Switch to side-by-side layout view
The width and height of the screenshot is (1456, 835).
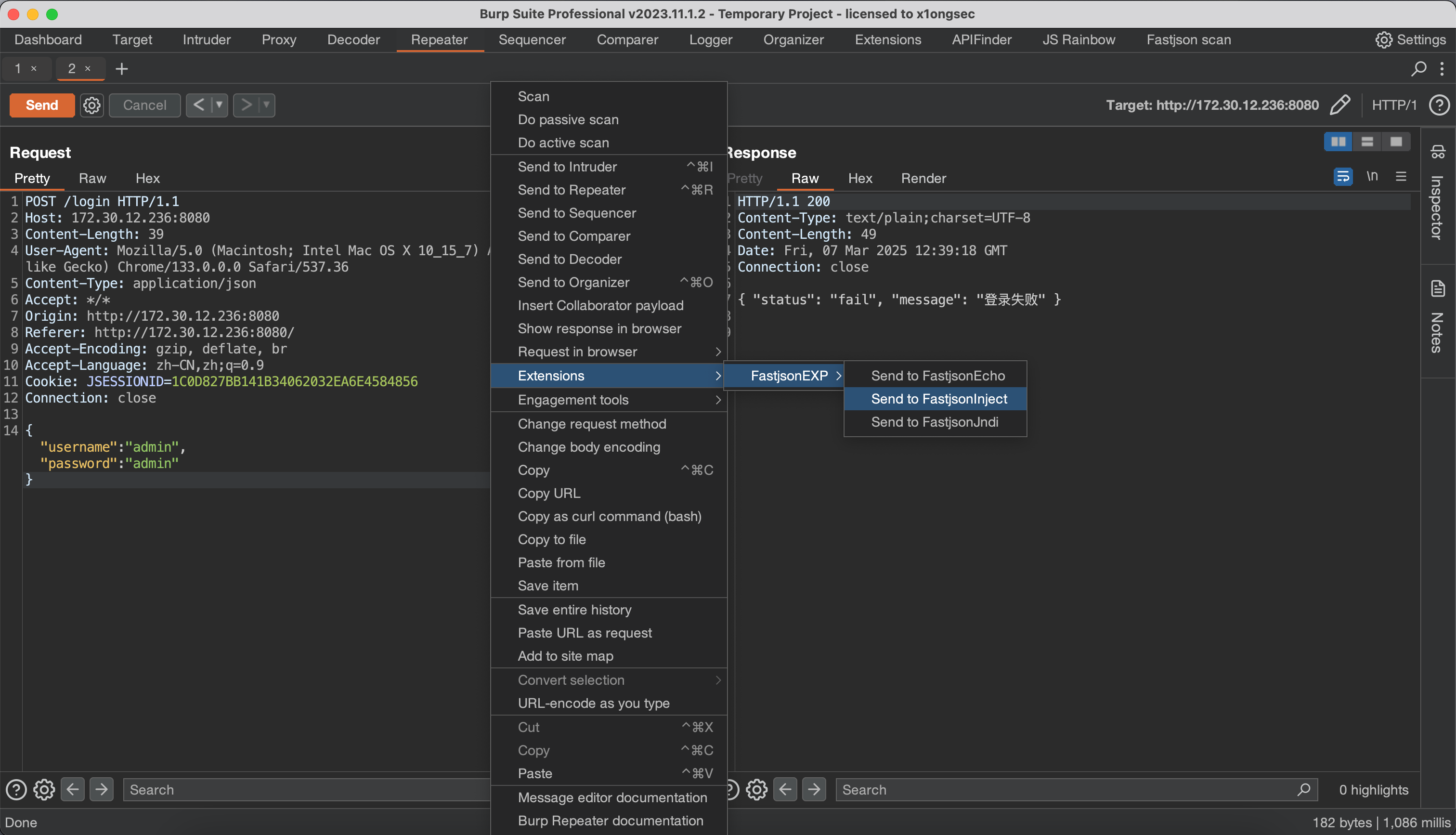click(1338, 142)
